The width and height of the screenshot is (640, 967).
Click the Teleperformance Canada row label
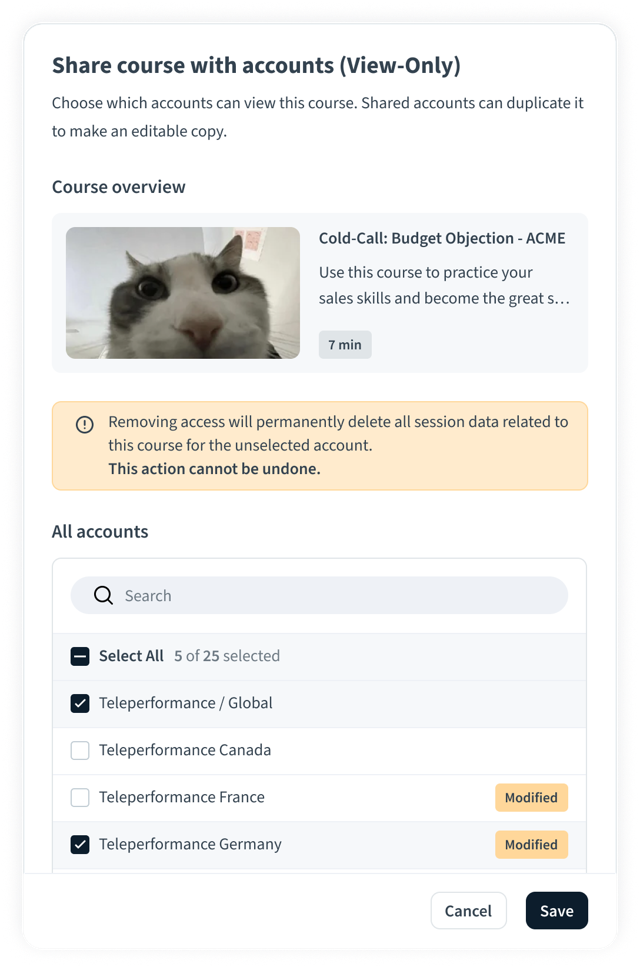tap(185, 751)
